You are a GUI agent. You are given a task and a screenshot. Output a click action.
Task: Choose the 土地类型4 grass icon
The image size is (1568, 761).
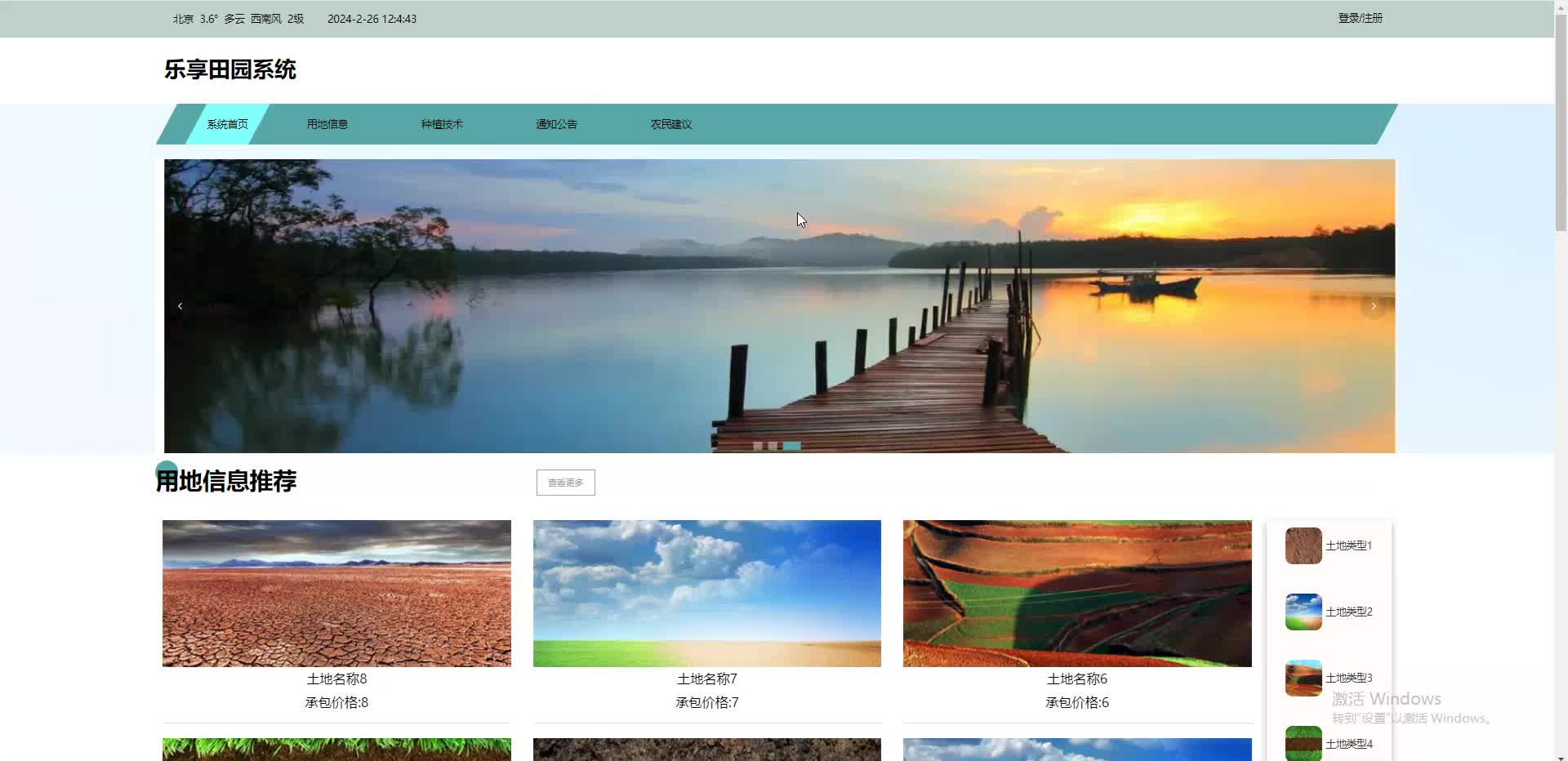(x=1303, y=743)
